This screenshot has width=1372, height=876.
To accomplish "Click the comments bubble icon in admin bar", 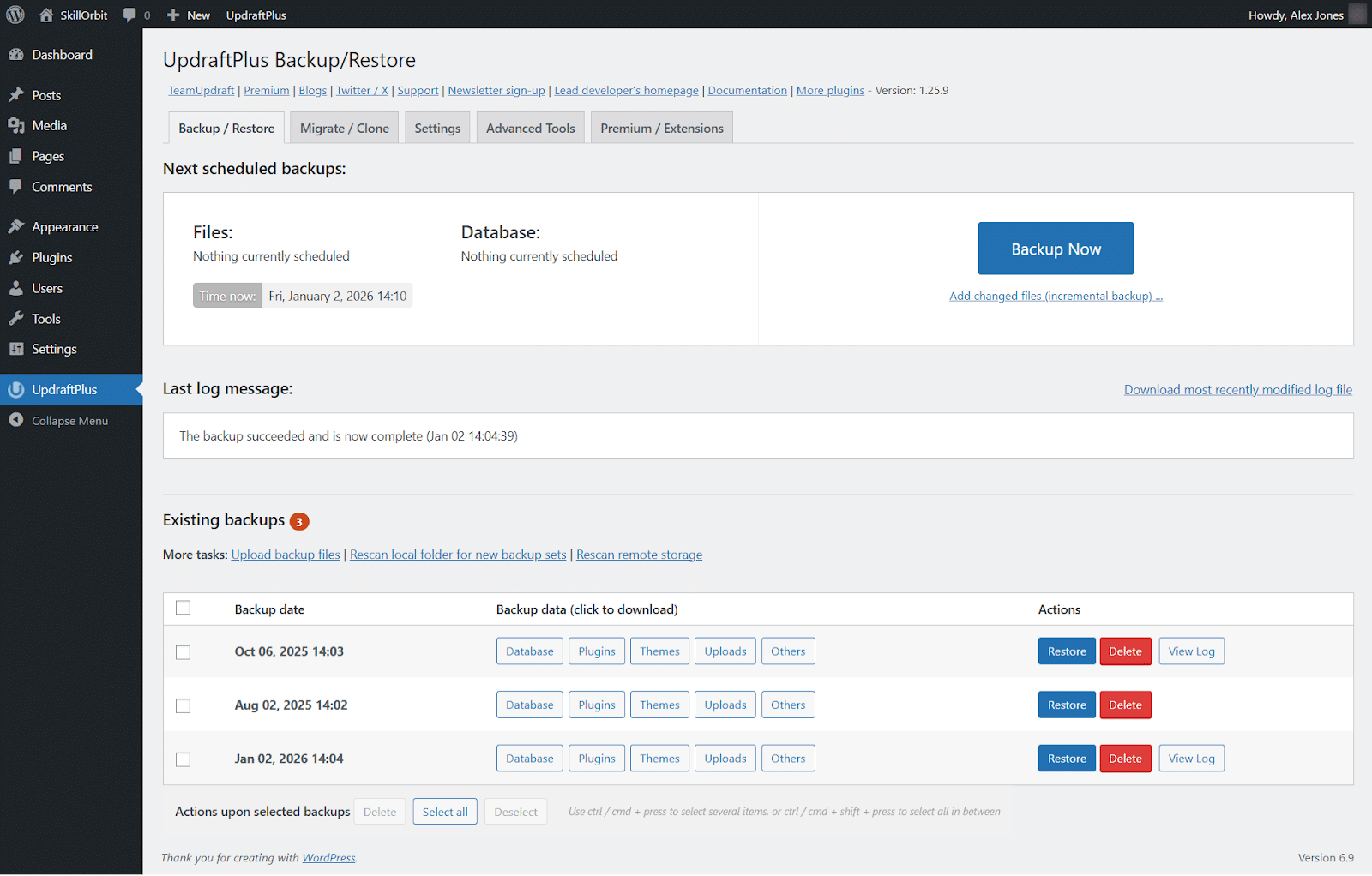I will pyautogui.click(x=129, y=15).
